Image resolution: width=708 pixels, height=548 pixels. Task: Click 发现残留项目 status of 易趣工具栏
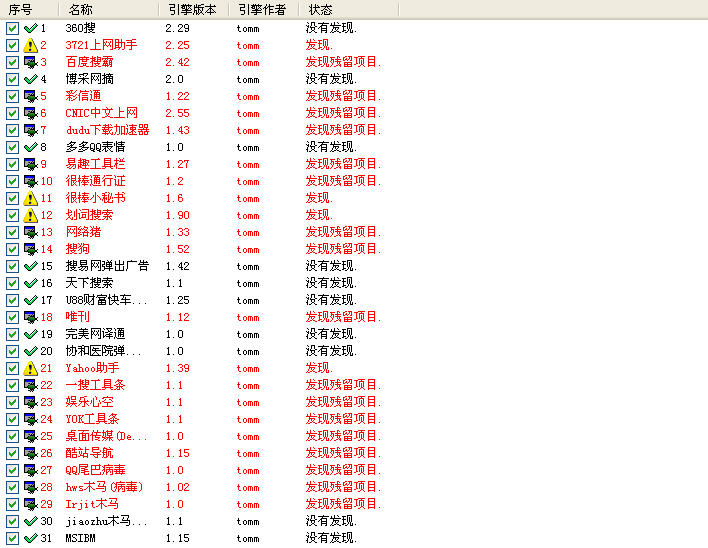pyautogui.click(x=343, y=164)
